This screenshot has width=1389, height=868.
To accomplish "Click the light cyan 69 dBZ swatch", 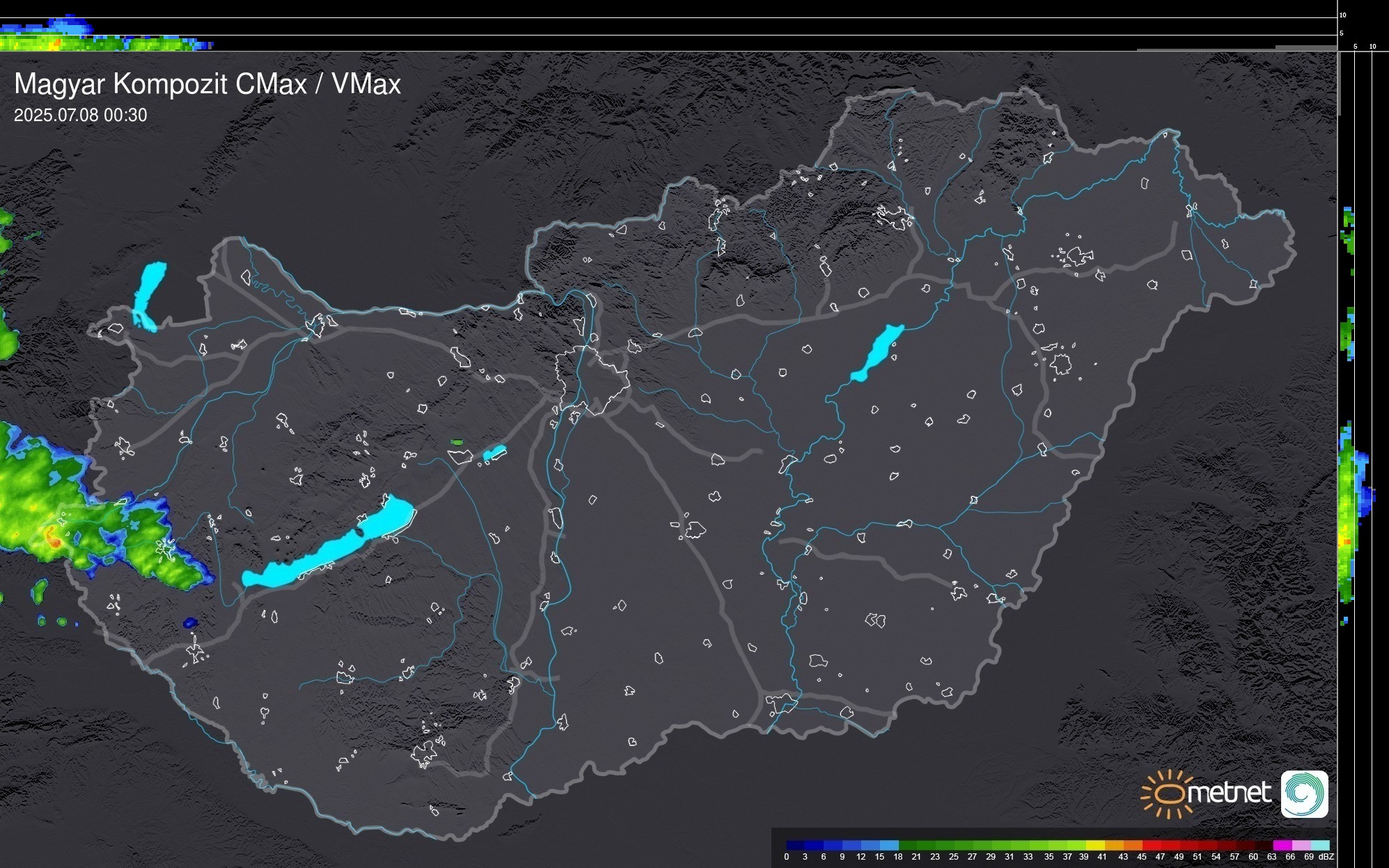I will [x=1319, y=845].
